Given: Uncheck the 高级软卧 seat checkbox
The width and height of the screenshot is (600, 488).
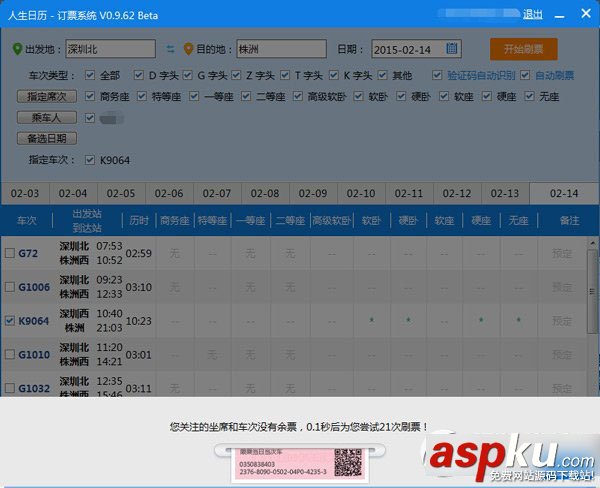Looking at the screenshot, I should coord(298,96).
